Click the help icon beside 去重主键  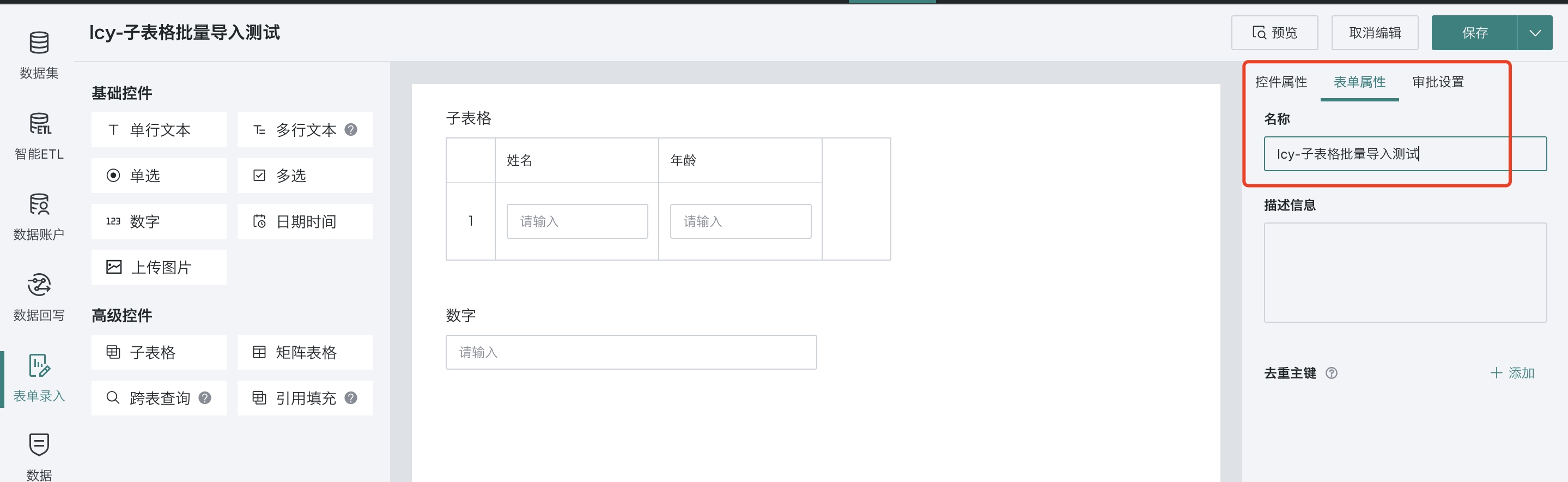(1331, 373)
